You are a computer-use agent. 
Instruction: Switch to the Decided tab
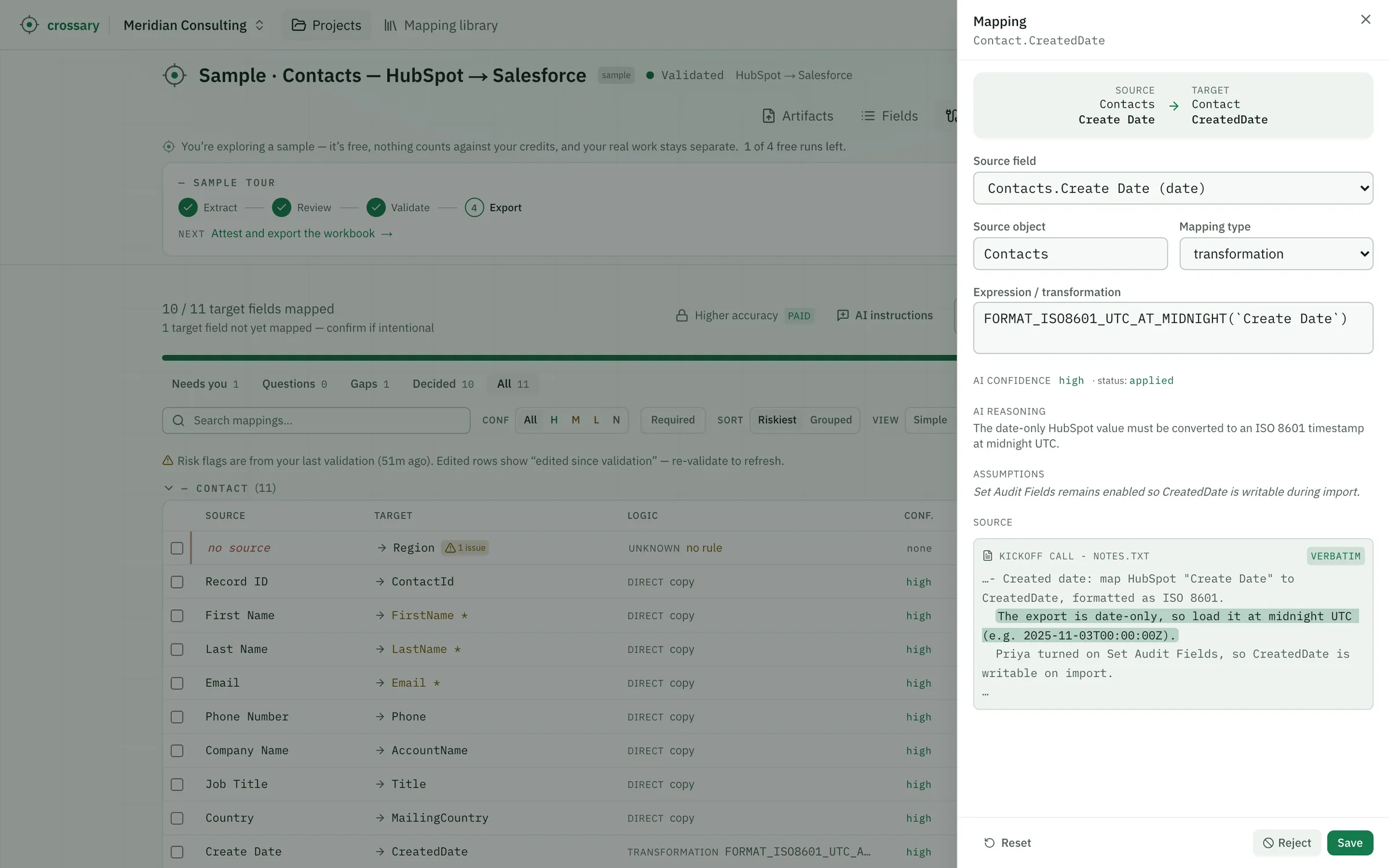[443, 384]
